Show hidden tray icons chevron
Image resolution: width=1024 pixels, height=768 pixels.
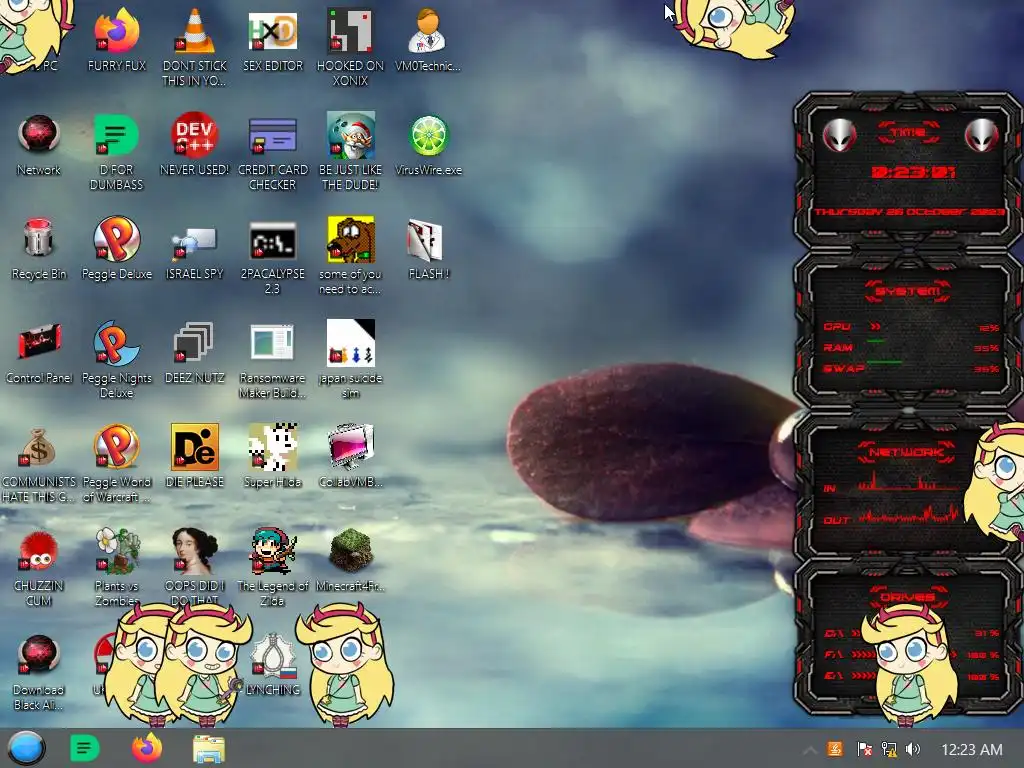click(x=809, y=750)
